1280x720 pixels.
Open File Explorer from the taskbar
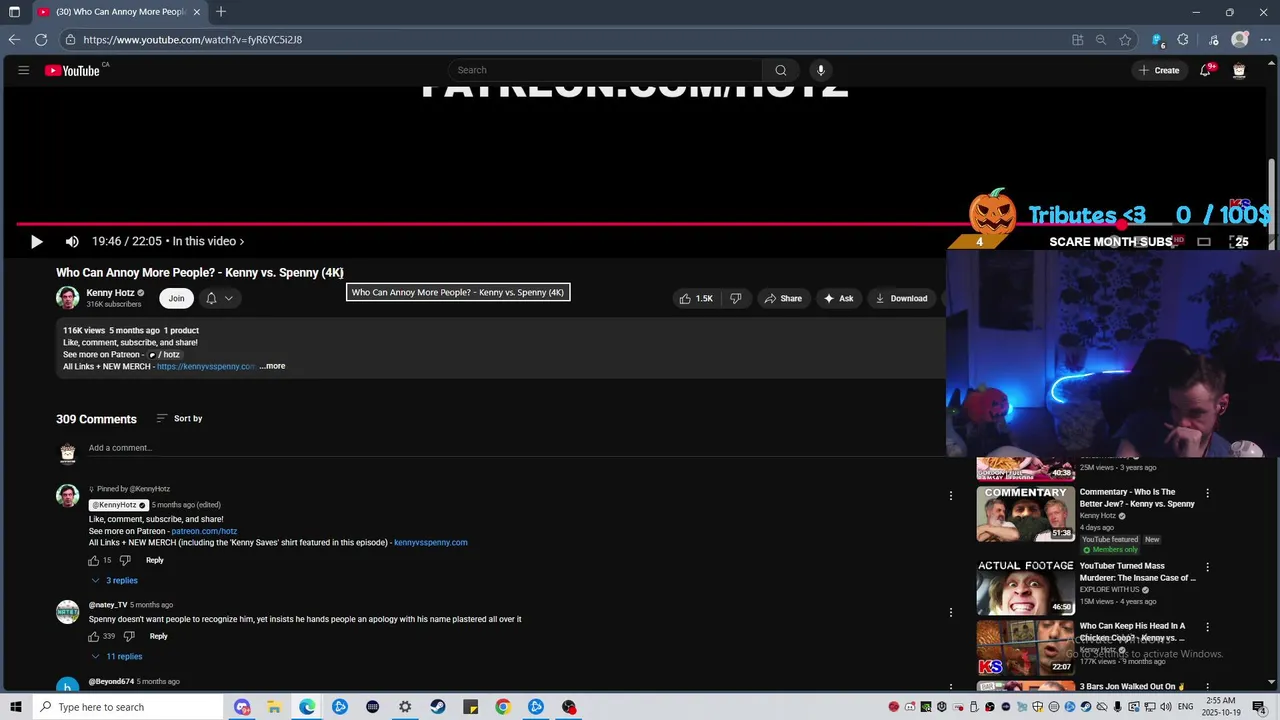pos(274,707)
